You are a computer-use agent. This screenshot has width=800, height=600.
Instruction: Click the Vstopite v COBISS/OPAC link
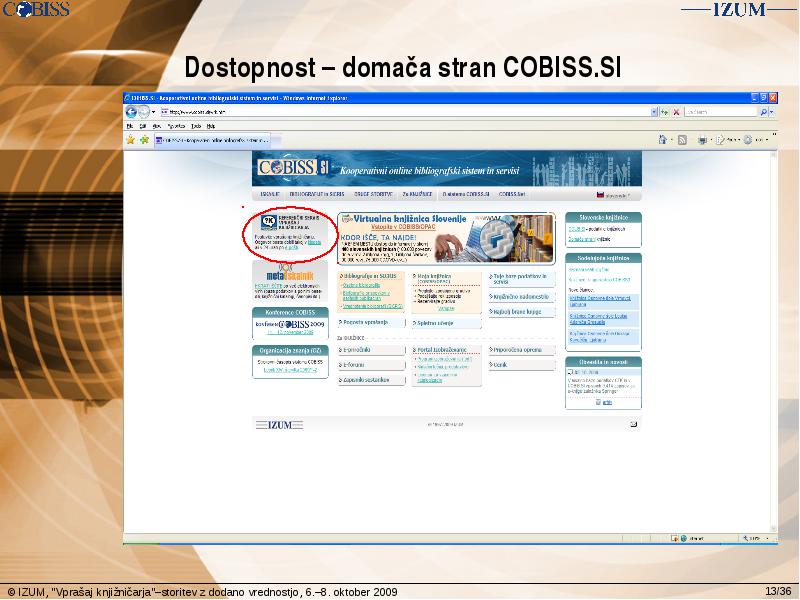pos(402,226)
